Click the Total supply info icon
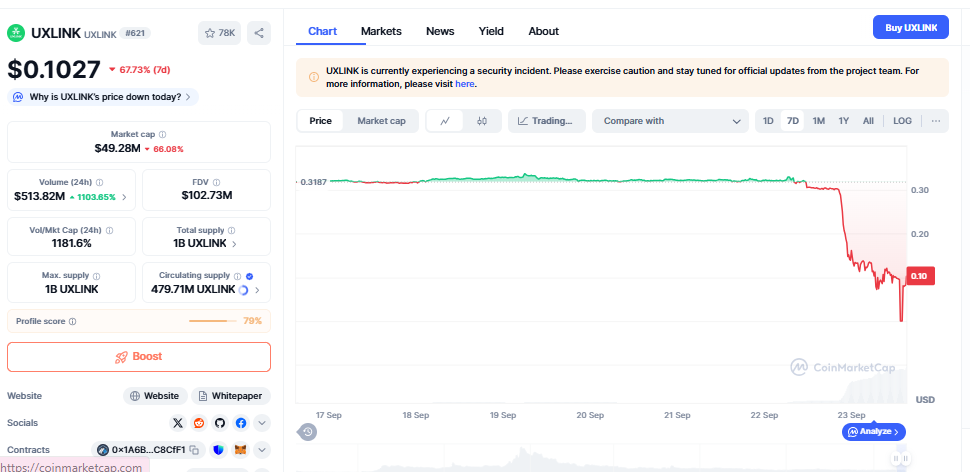The width and height of the screenshot is (970, 472). (231, 230)
